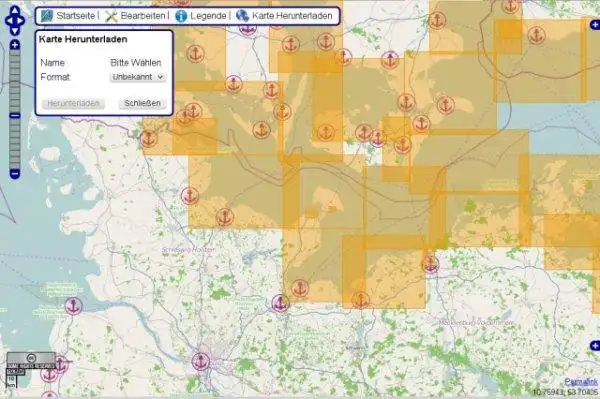Screen dimensions: 600x399
Task: Expand the lower-right overview map plus
Action: pyautogui.click(x=595, y=345)
